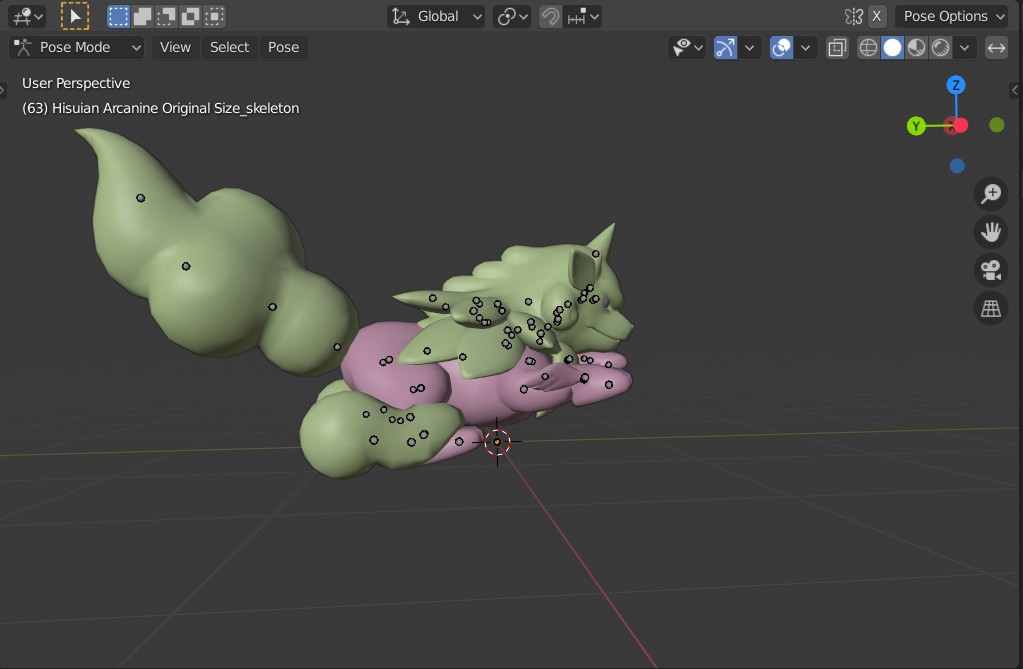Choose the Subtract Selection mode icon
Screen dimensions: 1023x669
(166, 16)
